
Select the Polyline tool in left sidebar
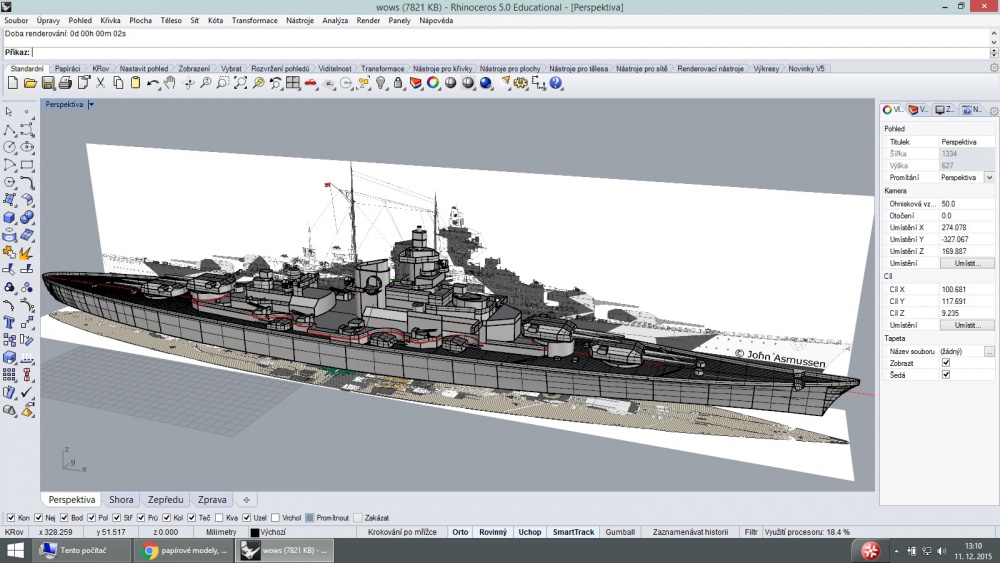[x=9, y=130]
